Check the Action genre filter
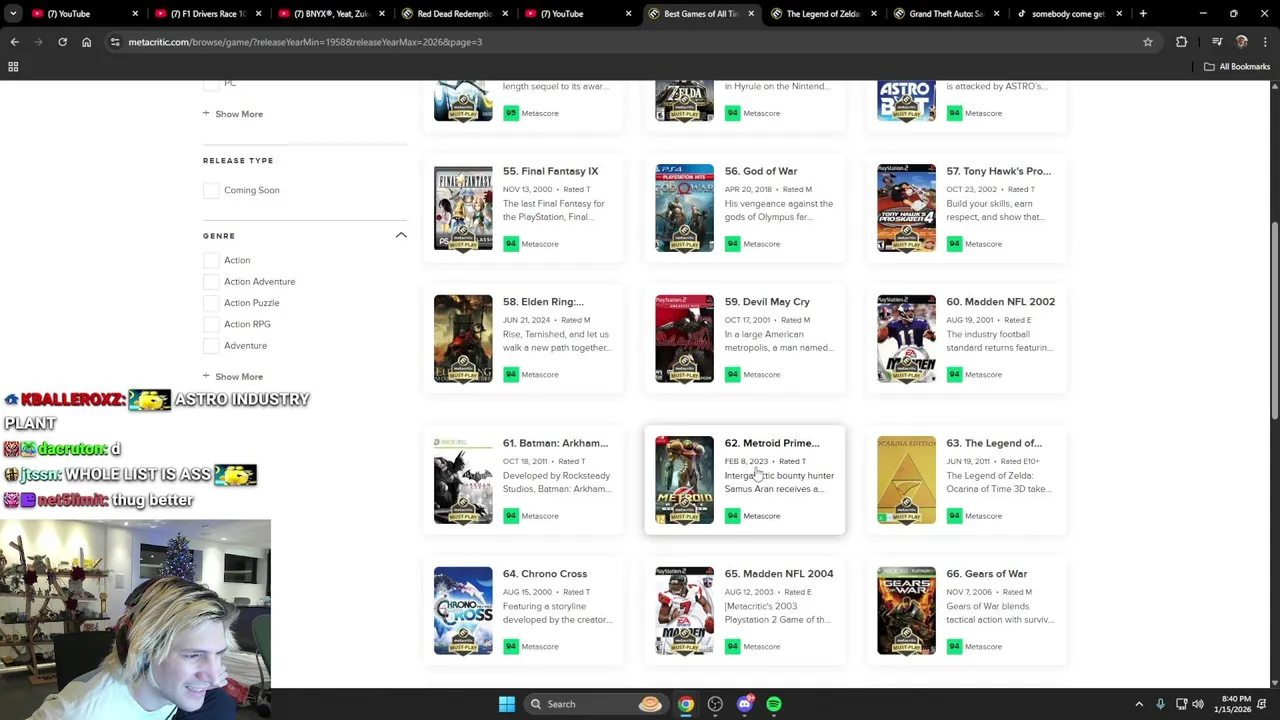This screenshot has height=720, width=1280. click(x=211, y=260)
